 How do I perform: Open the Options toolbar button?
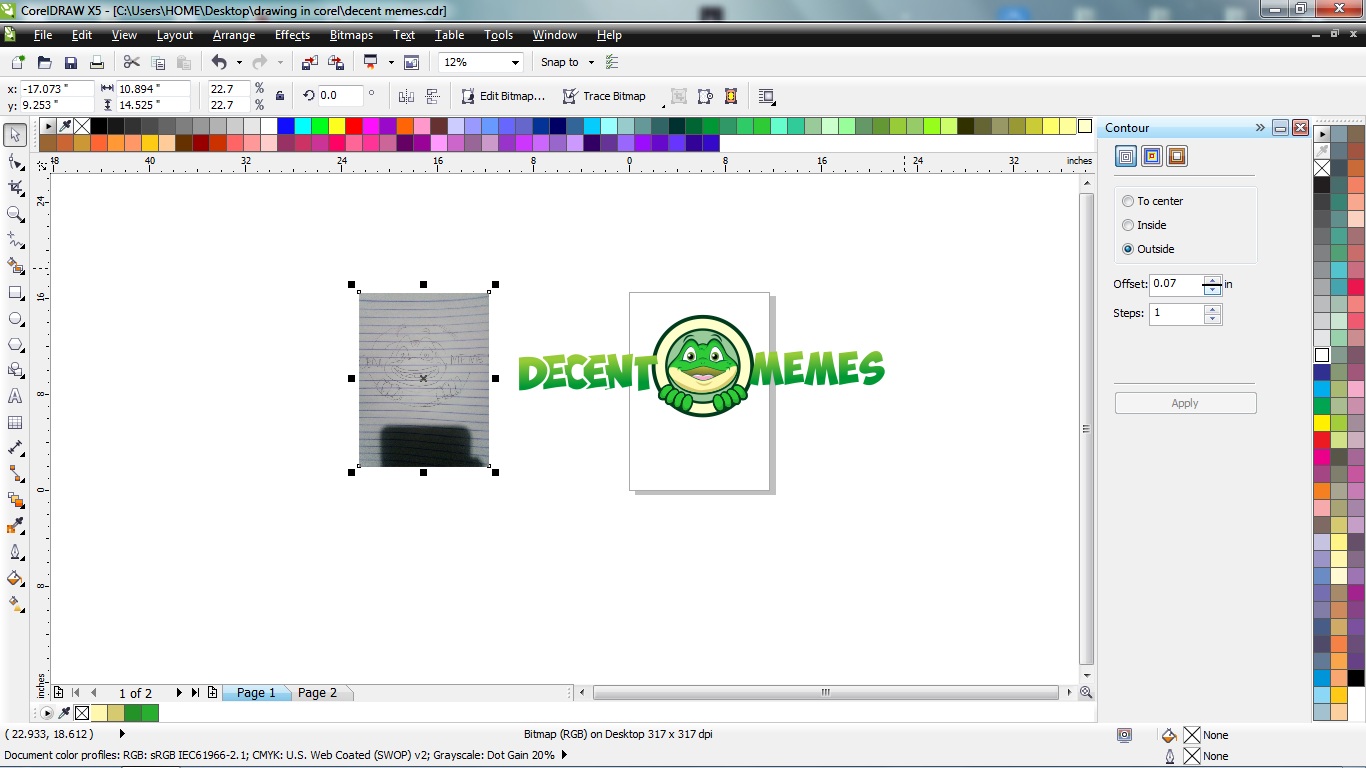coord(612,62)
